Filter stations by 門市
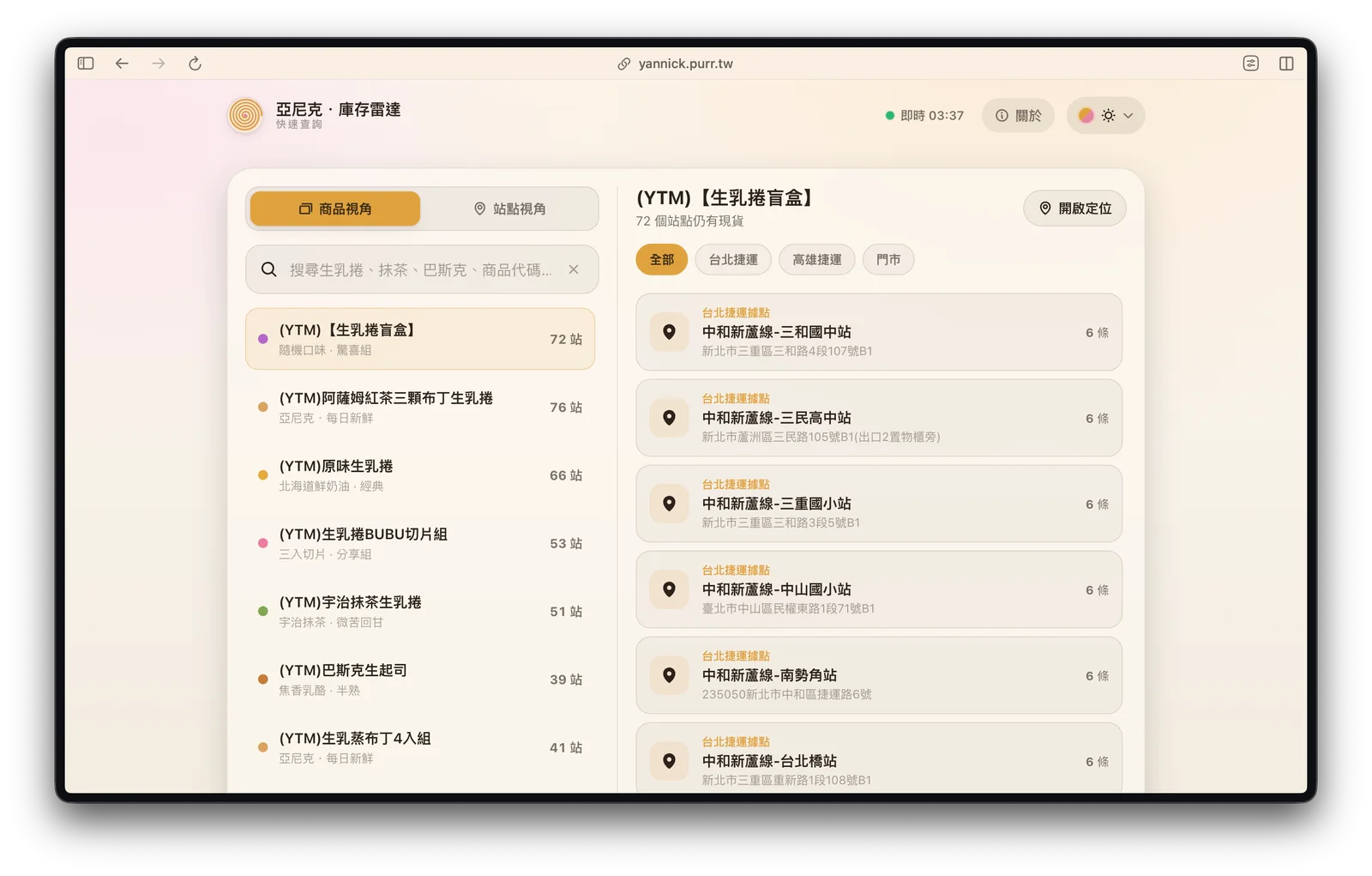The width and height of the screenshot is (1372, 876). pos(888,259)
